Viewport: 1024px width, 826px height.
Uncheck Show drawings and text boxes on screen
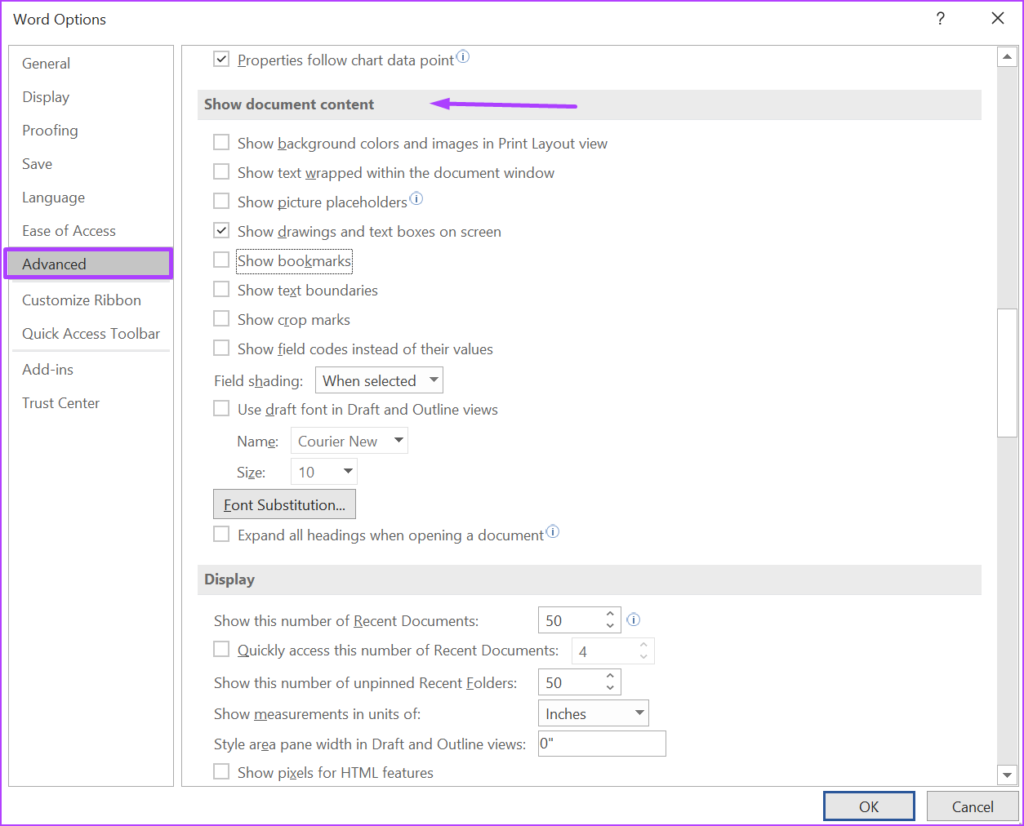coord(221,231)
